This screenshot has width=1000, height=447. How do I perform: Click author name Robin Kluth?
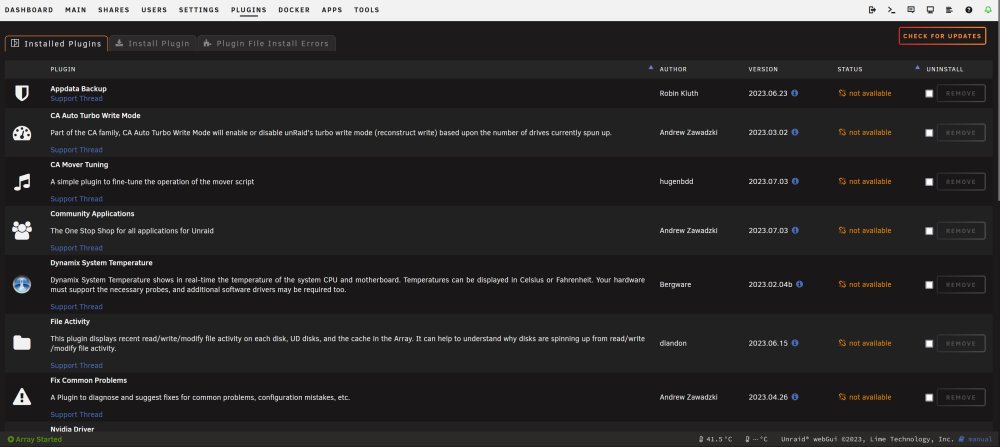679,93
